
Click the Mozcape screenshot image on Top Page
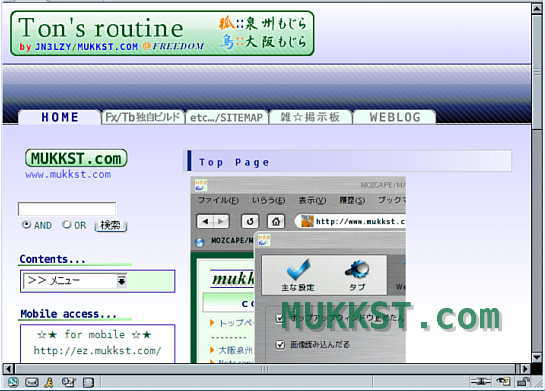(x=298, y=270)
